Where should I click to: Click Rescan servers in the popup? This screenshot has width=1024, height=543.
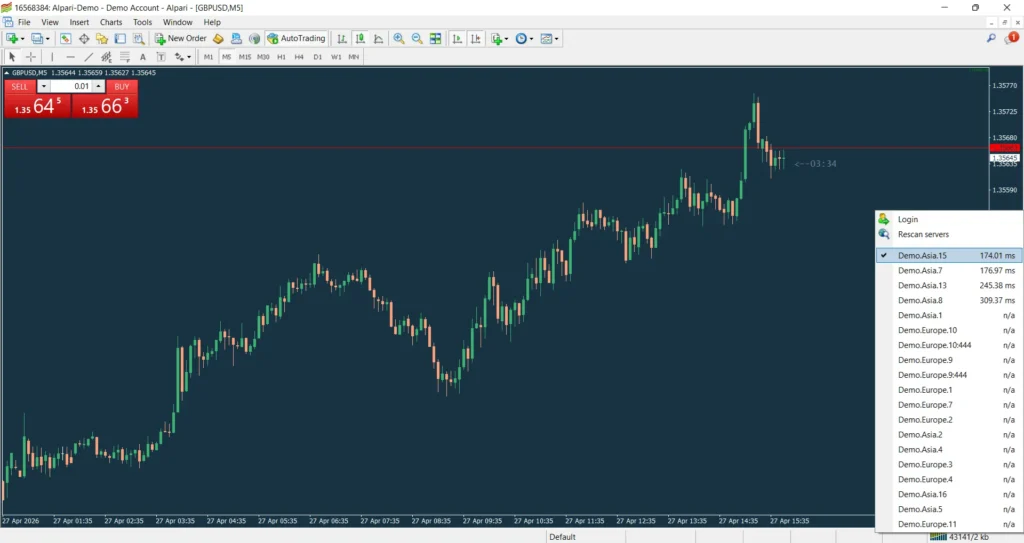(x=949, y=235)
